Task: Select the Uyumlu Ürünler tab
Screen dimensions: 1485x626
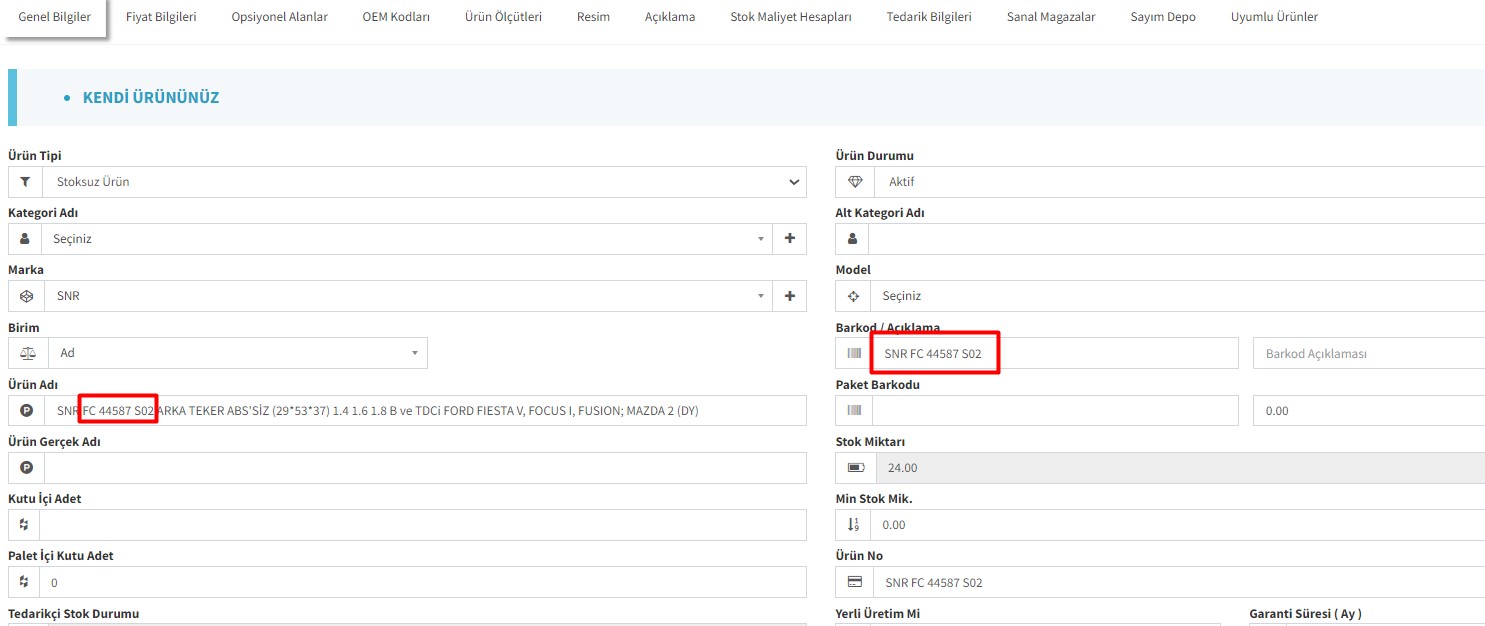Action: coord(1273,17)
